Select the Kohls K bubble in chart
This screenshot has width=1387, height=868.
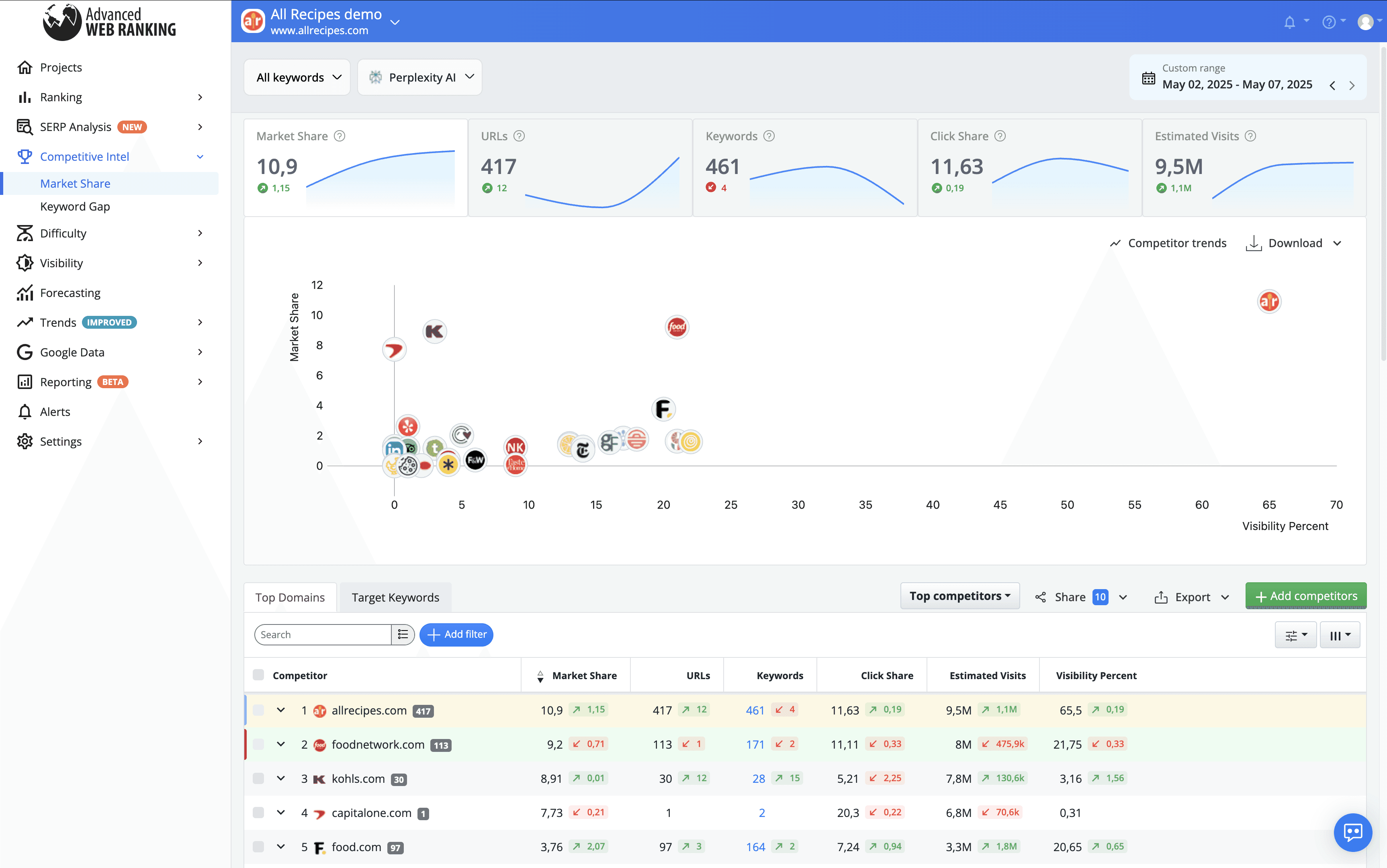click(x=434, y=331)
